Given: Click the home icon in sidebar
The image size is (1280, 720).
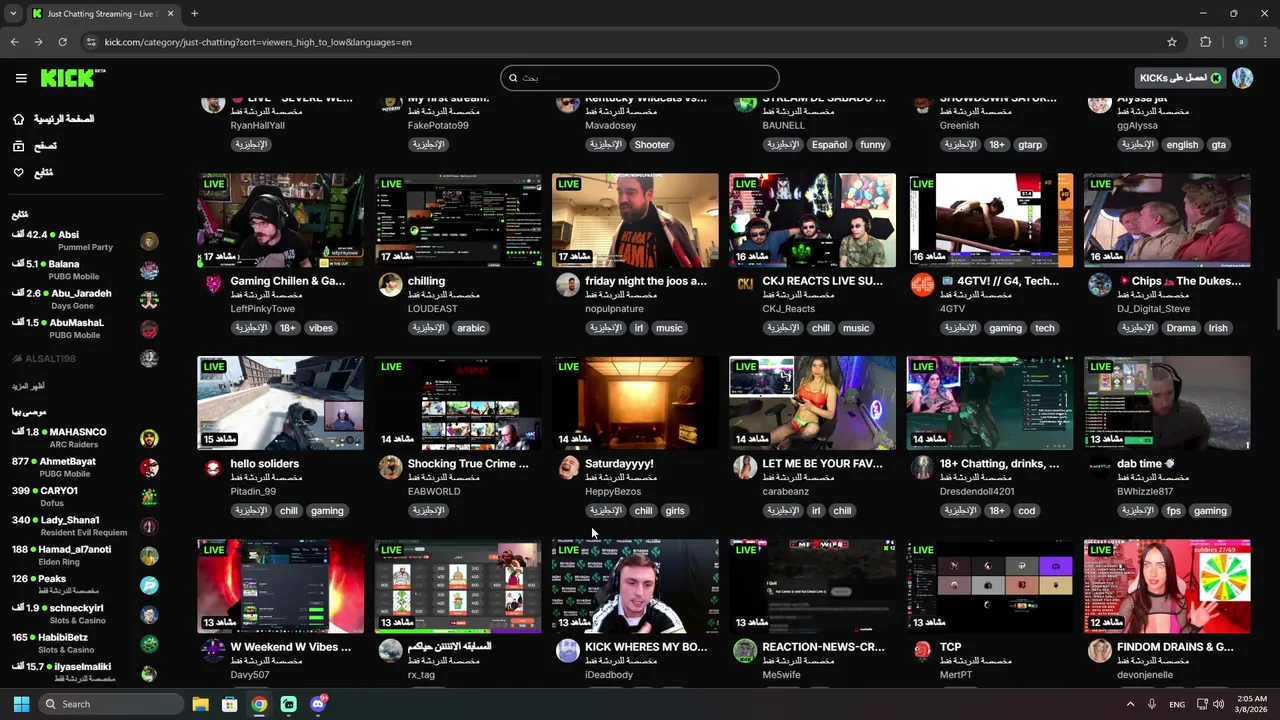Looking at the screenshot, I should tap(19, 119).
